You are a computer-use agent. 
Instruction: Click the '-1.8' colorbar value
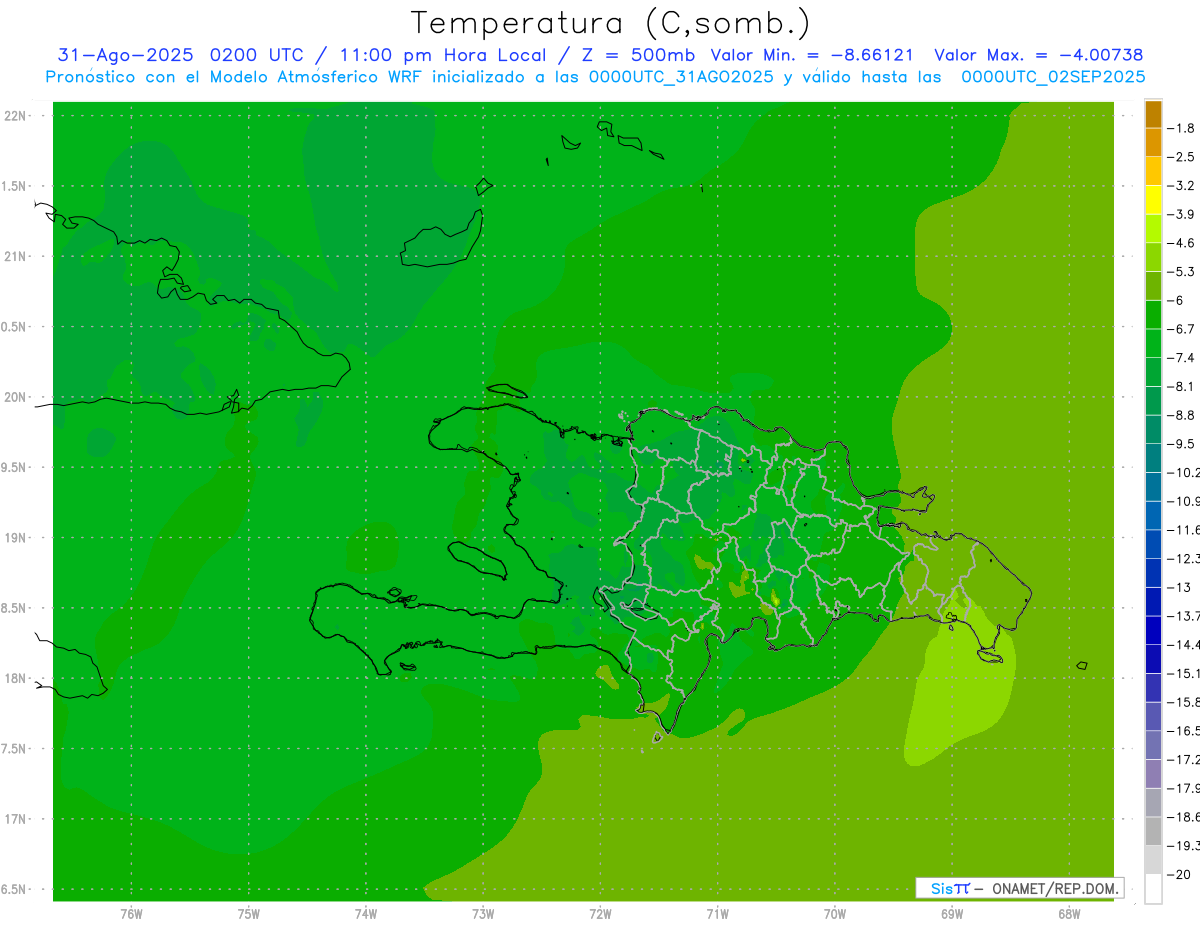[1181, 128]
